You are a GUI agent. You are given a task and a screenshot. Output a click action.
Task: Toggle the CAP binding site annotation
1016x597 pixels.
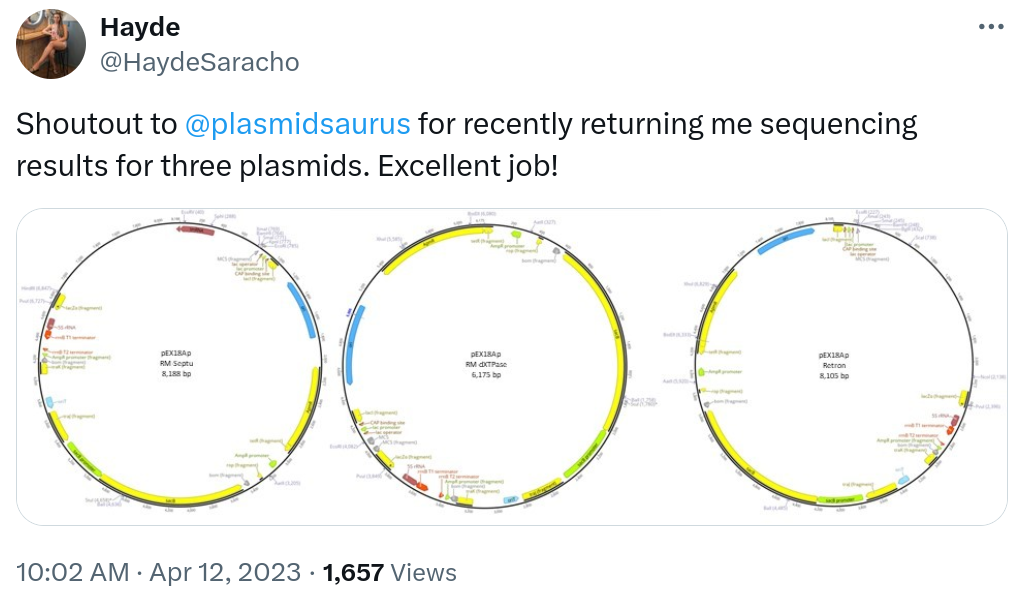tap(387, 422)
